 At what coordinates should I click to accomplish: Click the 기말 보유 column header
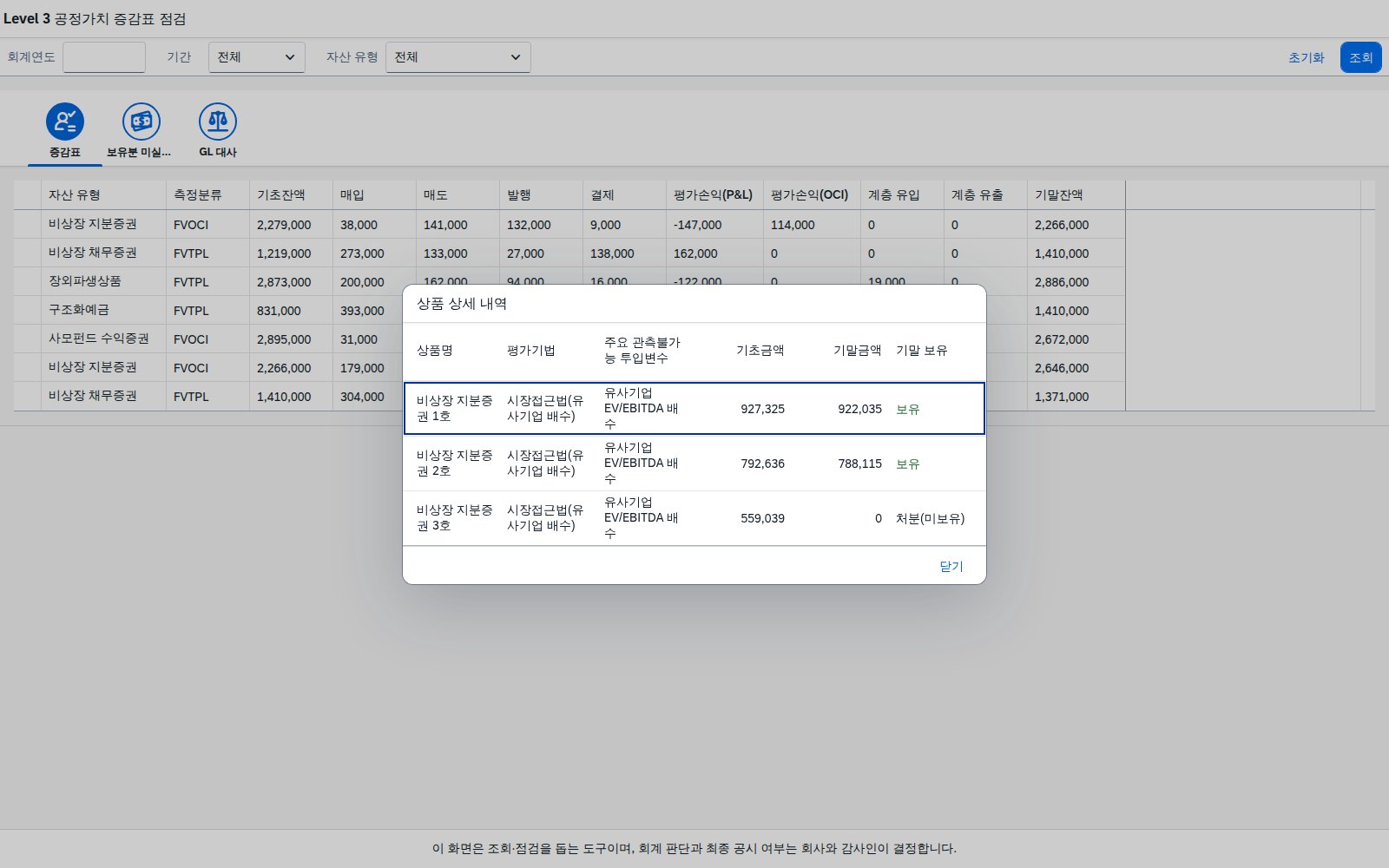pyautogui.click(x=922, y=351)
